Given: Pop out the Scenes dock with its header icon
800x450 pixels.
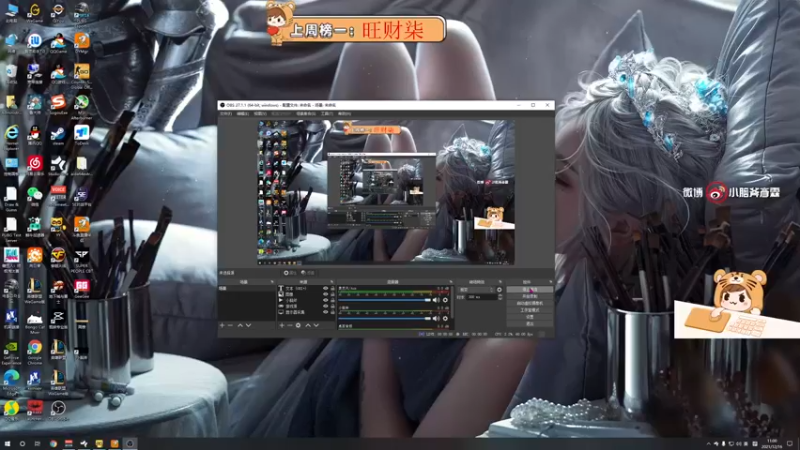Looking at the screenshot, I should point(272,282).
